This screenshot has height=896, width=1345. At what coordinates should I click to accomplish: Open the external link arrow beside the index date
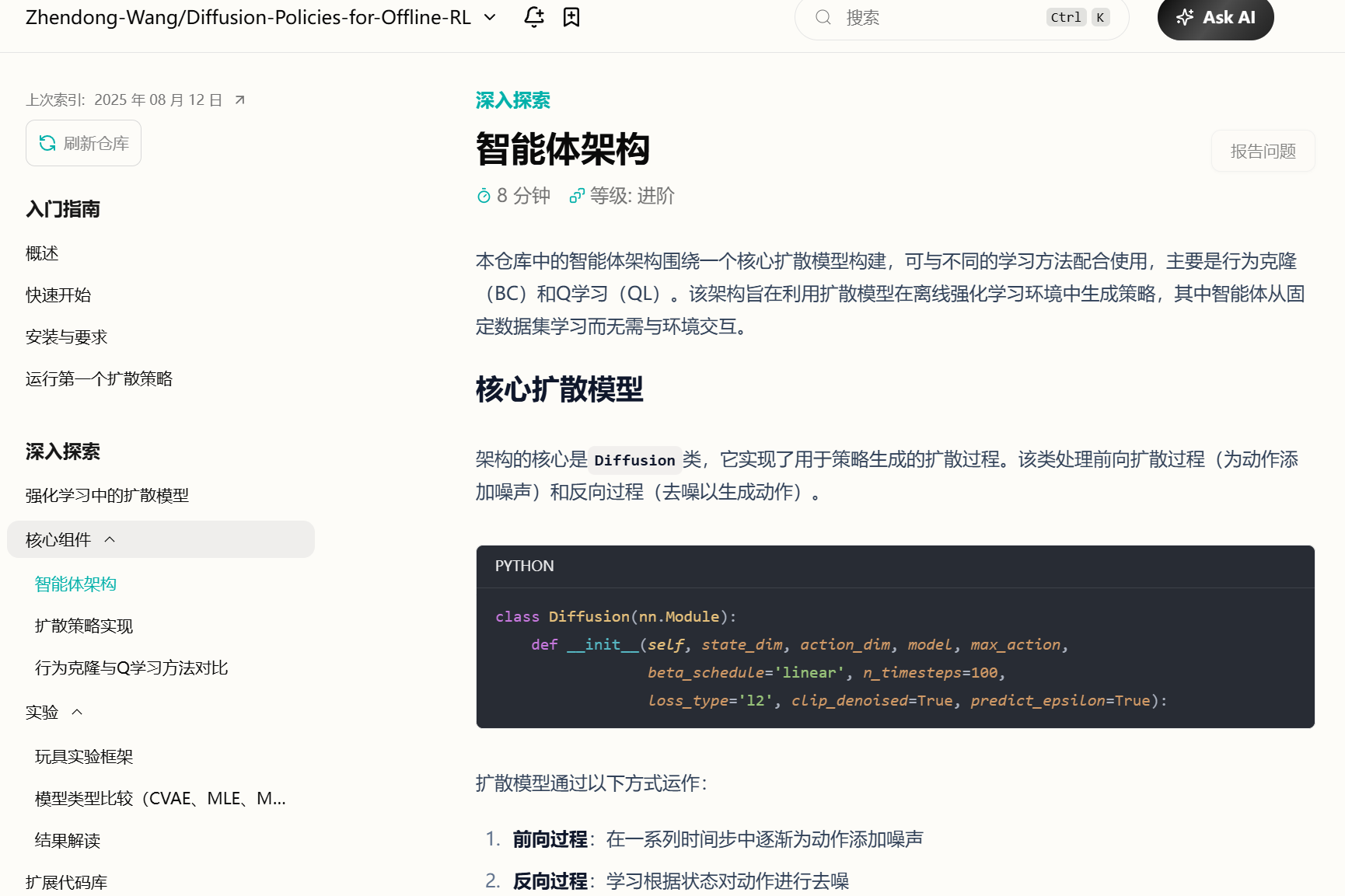(239, 99)
